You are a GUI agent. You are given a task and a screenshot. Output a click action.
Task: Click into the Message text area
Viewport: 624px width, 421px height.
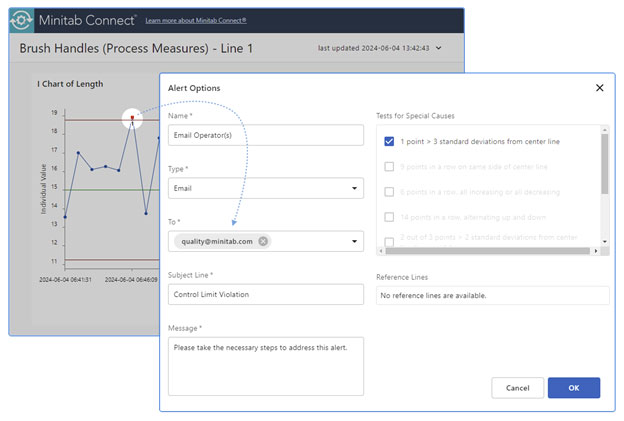(265, 365)
